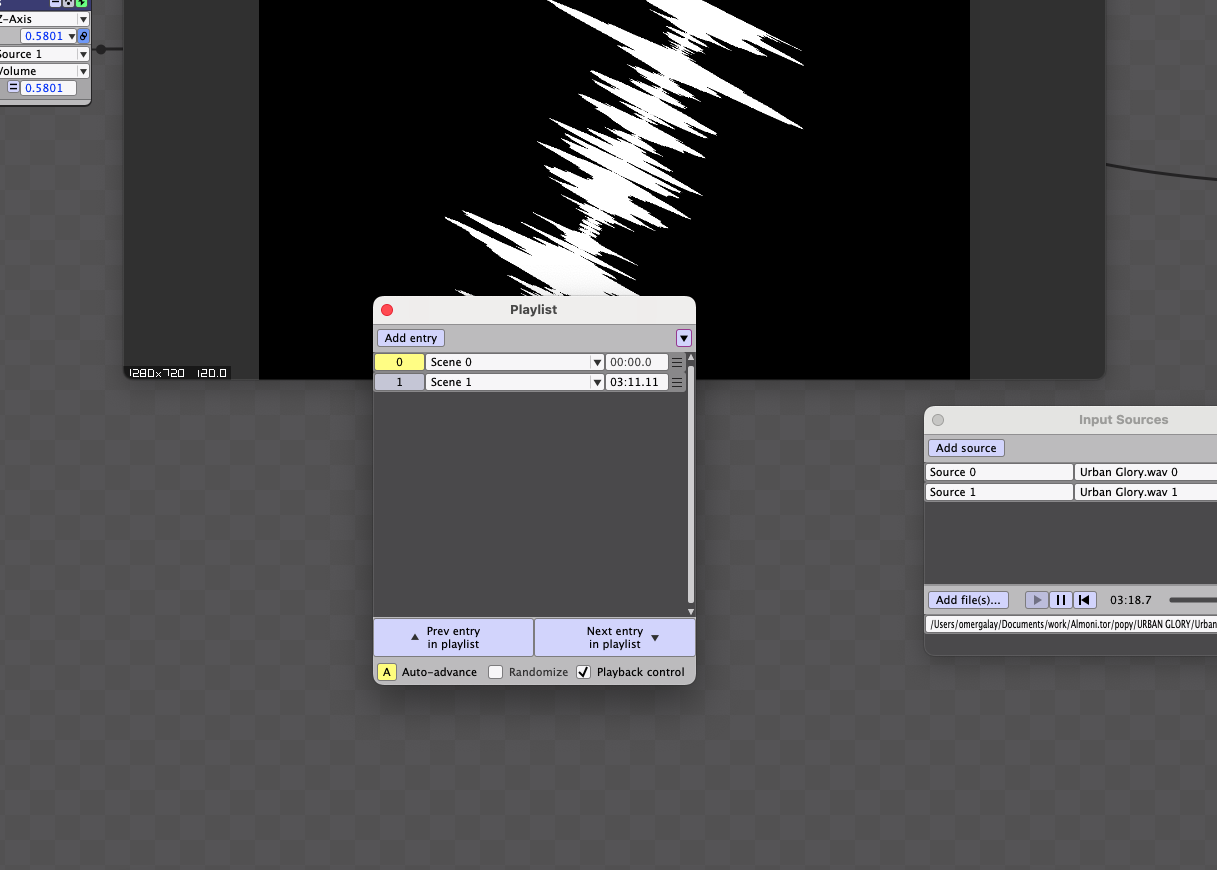Open the Playlist options menu arrow
Screen dimensions: 1217x870
684,338
